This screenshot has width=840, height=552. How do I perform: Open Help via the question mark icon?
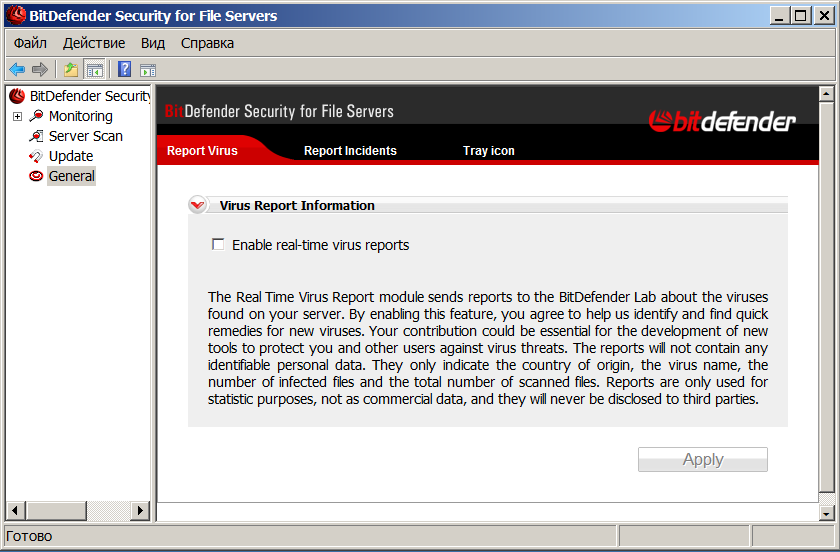click(124, 69)
